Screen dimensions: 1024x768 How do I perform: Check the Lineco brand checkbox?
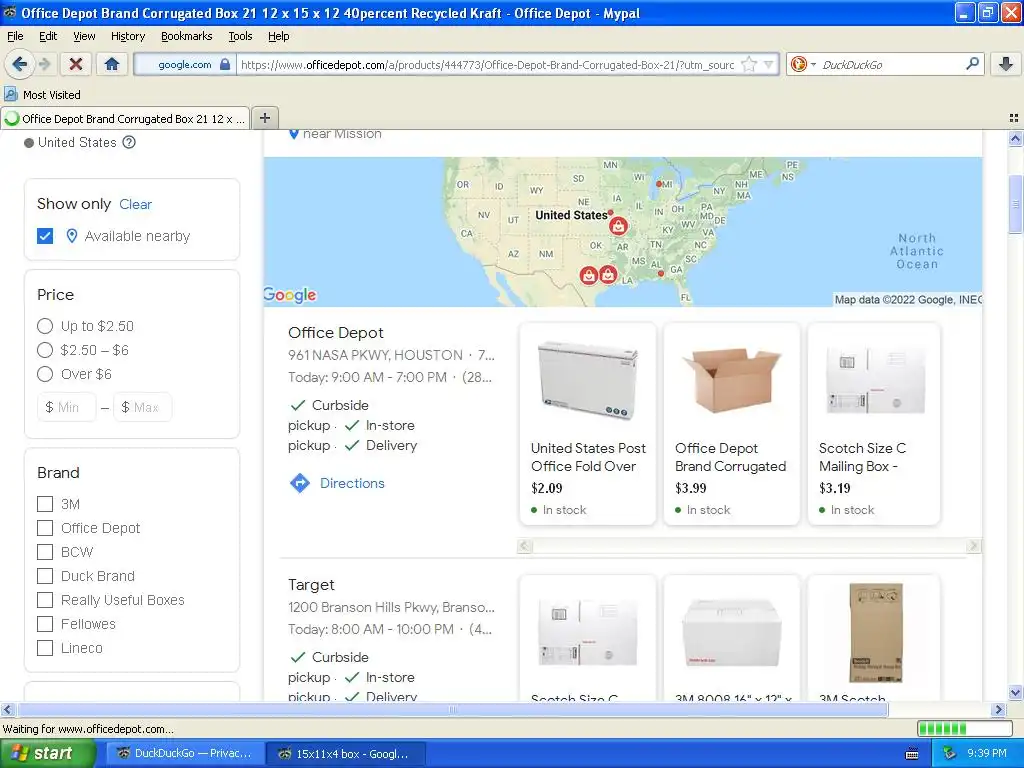(x=45, y=648)
